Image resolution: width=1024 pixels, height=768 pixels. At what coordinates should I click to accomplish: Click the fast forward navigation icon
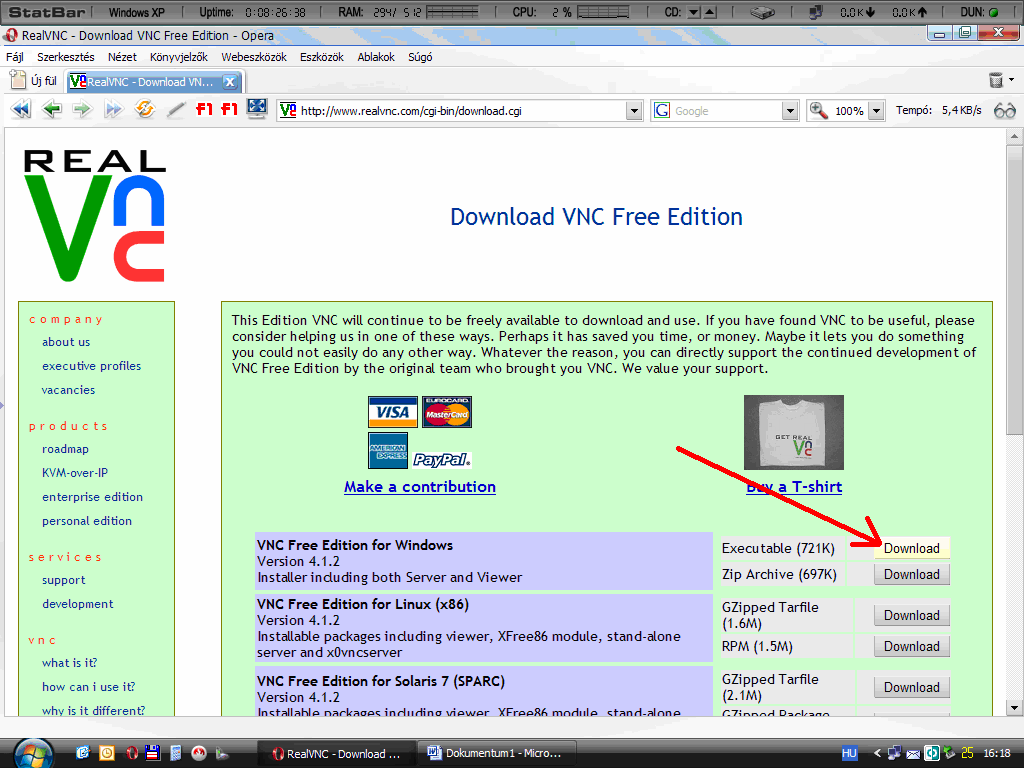114,109
